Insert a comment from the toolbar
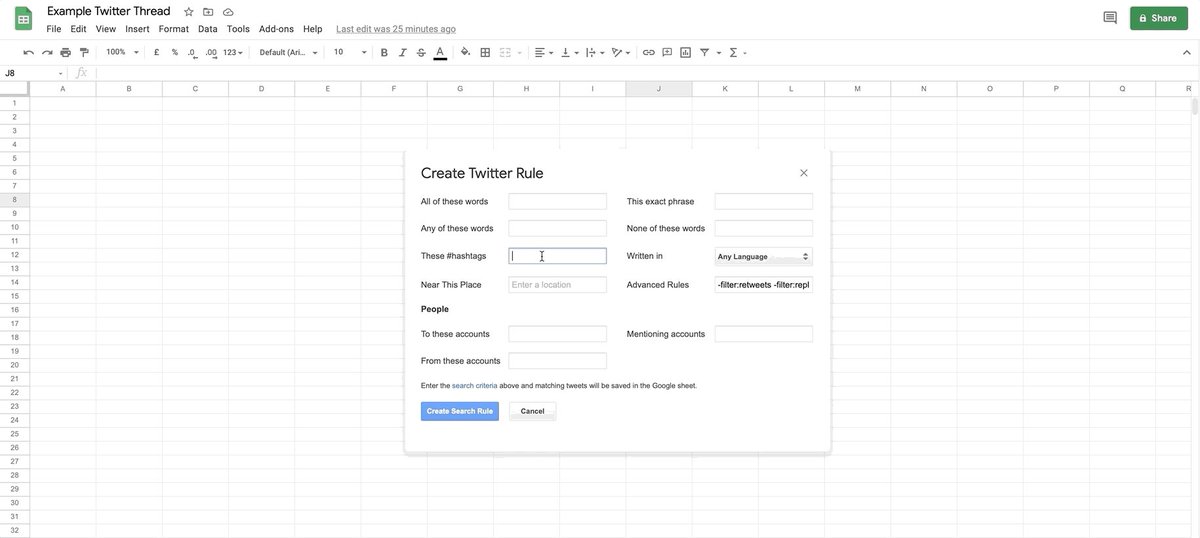Screen dimensions: 1200x538 click(x=667, y=52)
